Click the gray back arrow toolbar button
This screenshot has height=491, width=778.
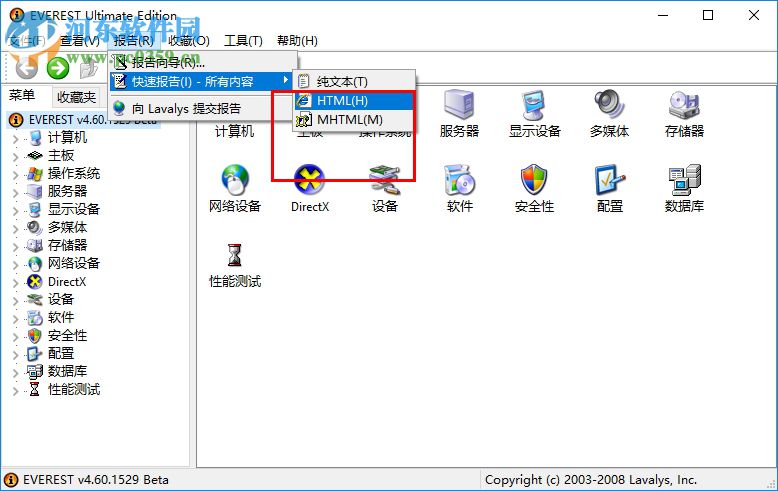click(x=26, y=68)
